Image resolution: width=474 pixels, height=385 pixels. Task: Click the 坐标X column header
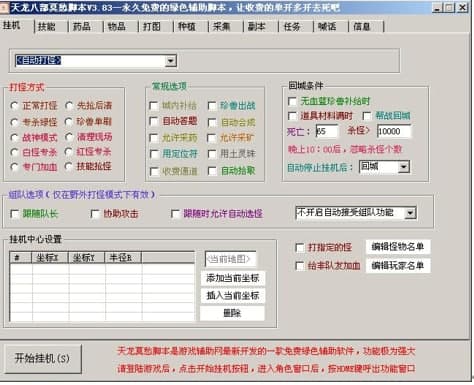pyautogui.click(x=50, y=258)
